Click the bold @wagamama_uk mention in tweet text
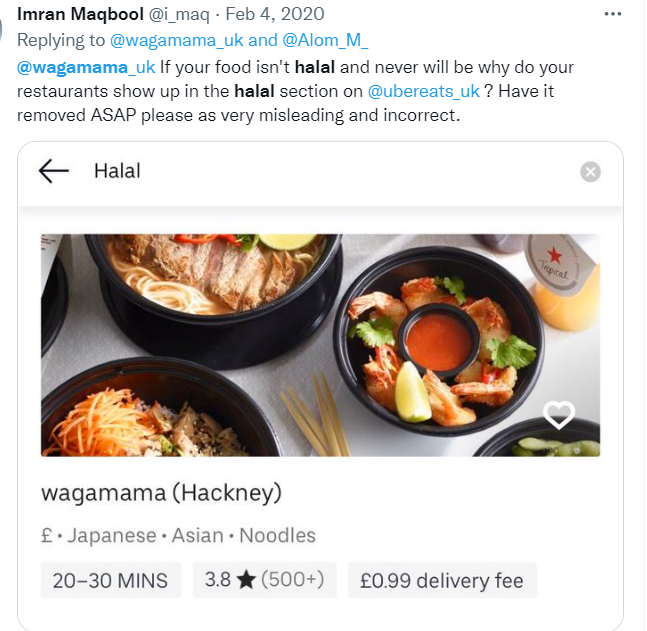Image resolution: width=647 pixels, height=631 pixels. click(x=86, y=67)
